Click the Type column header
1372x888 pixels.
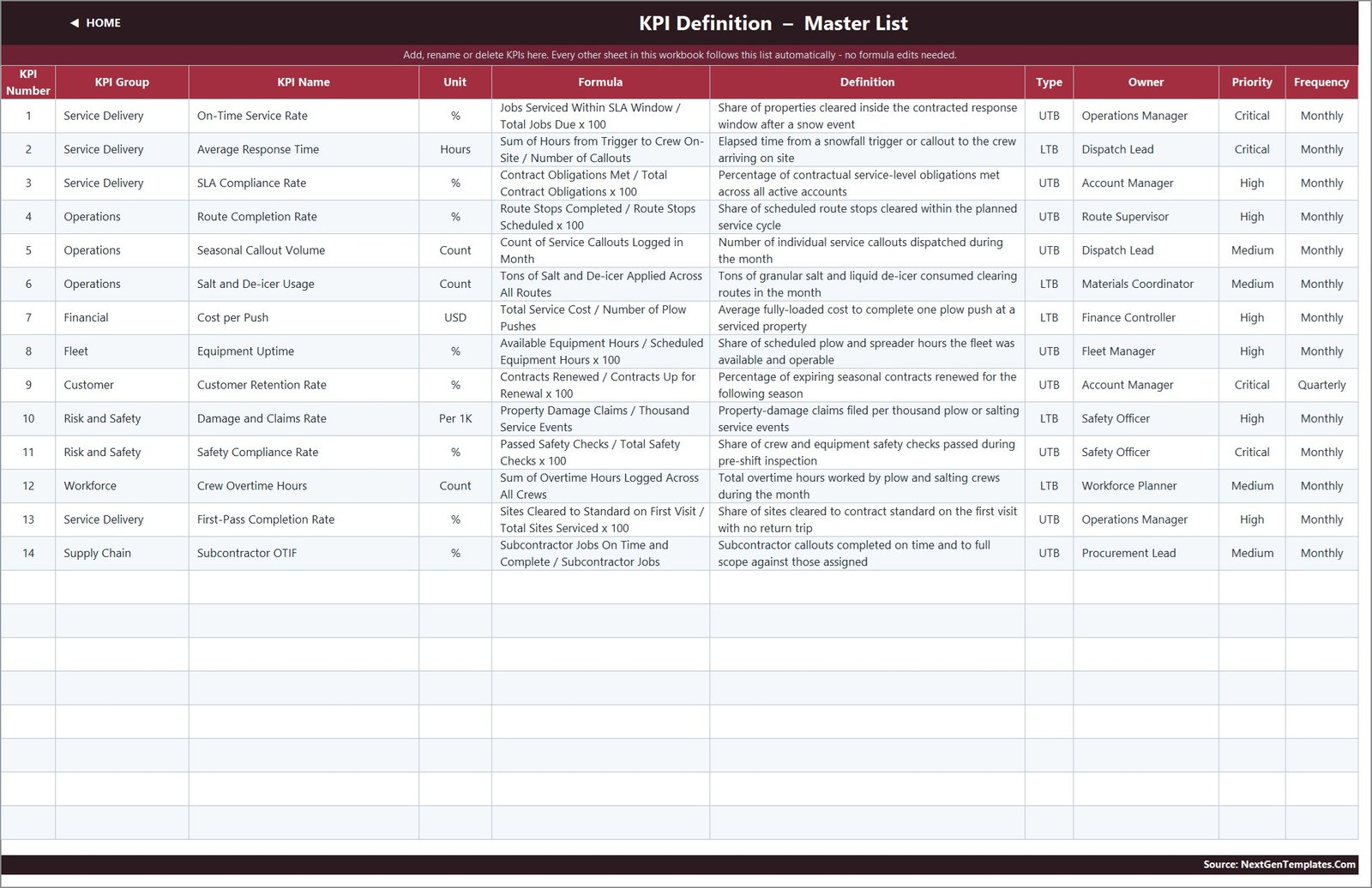coord(1049,82)
